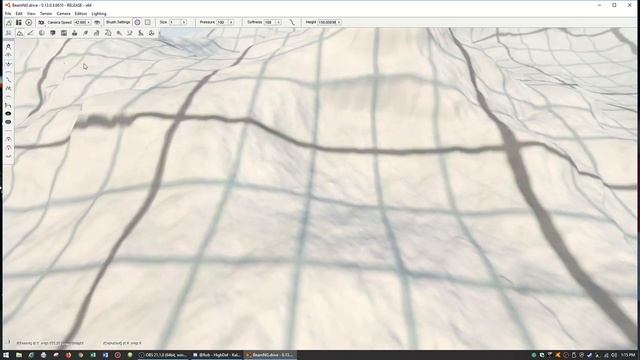This screenshot has height=360, width=640.
Task: Switch to the Terrain Painter brush icon
Action: pyautogui.click(x=31, y=33)
